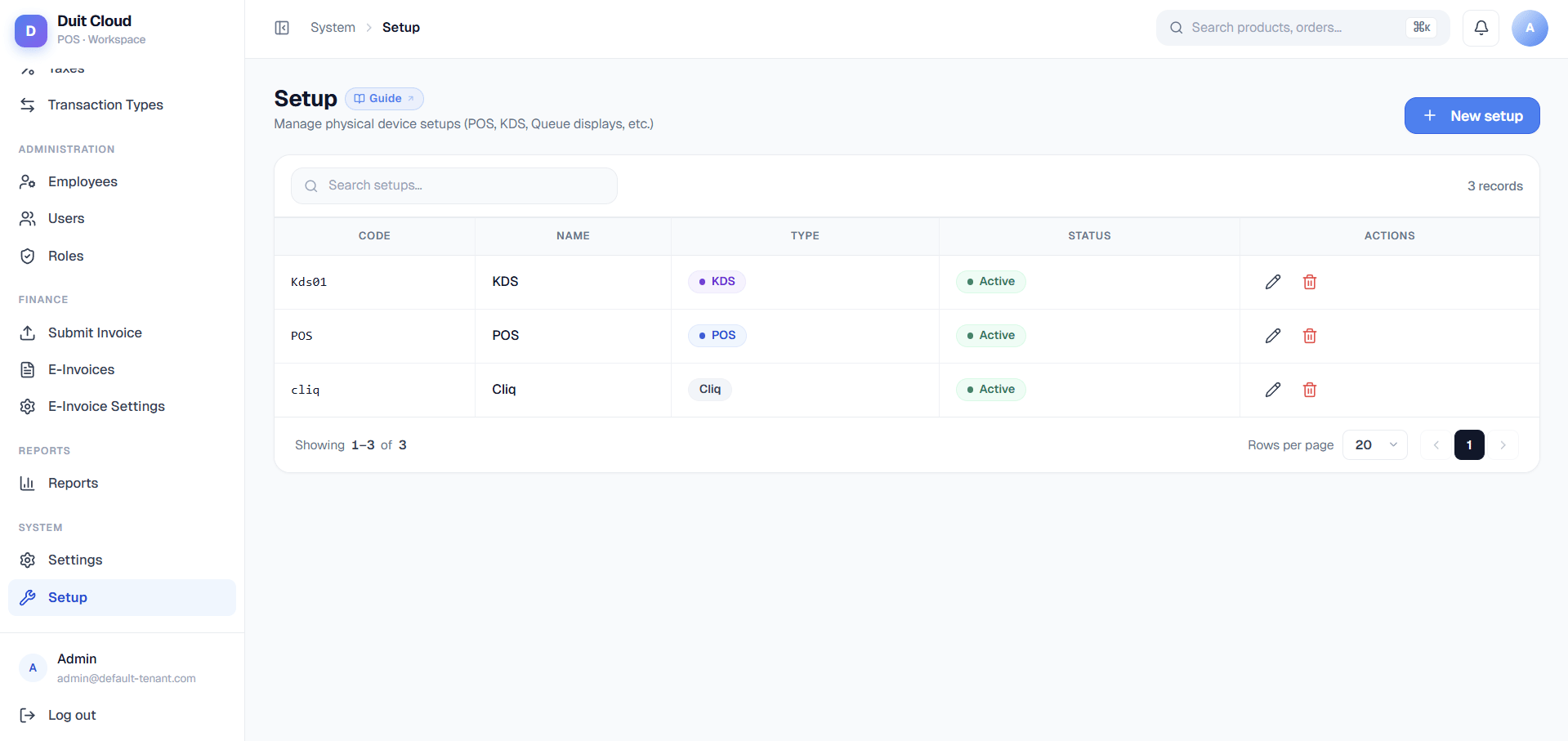Click the E-Invoice Settings gear icon
Viewport: 1568px width, 741px height.
(28, 406)
